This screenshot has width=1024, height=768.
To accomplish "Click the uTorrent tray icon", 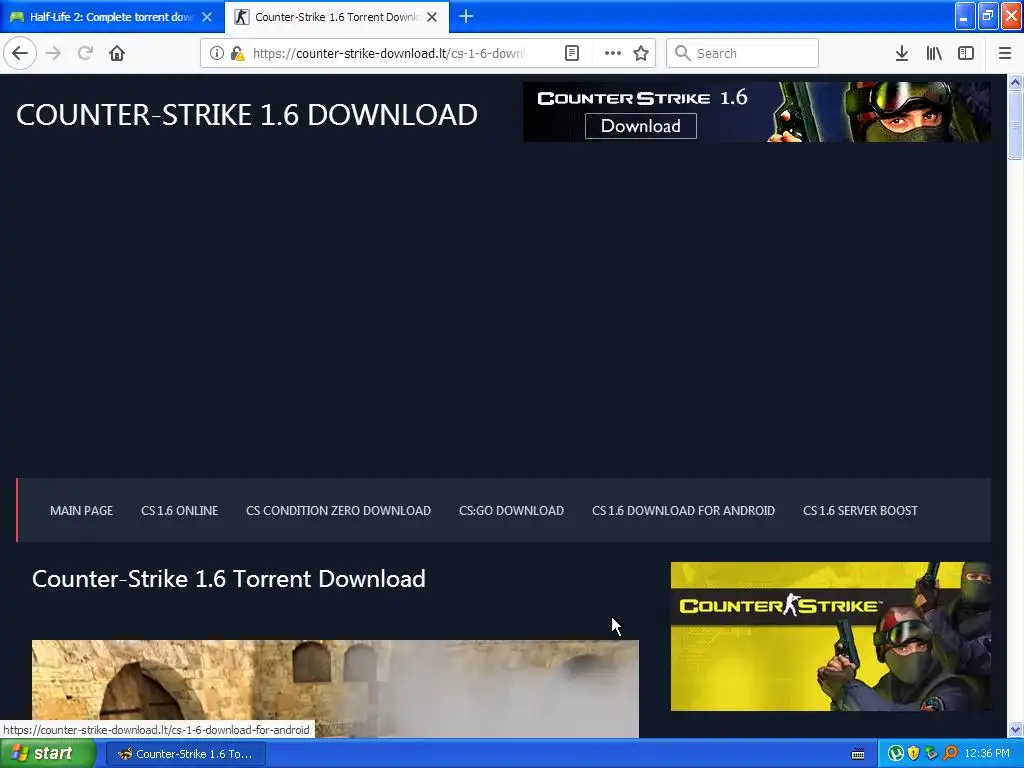I will tap(895, 754).
